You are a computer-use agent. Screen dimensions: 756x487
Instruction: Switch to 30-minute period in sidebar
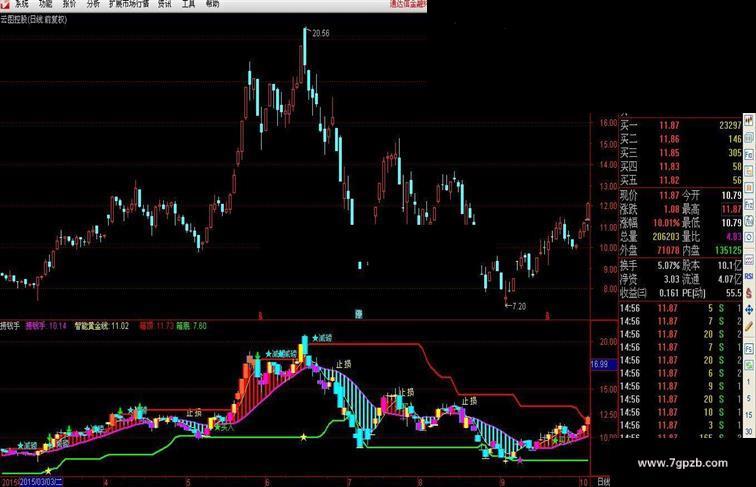tap(749, 432)
